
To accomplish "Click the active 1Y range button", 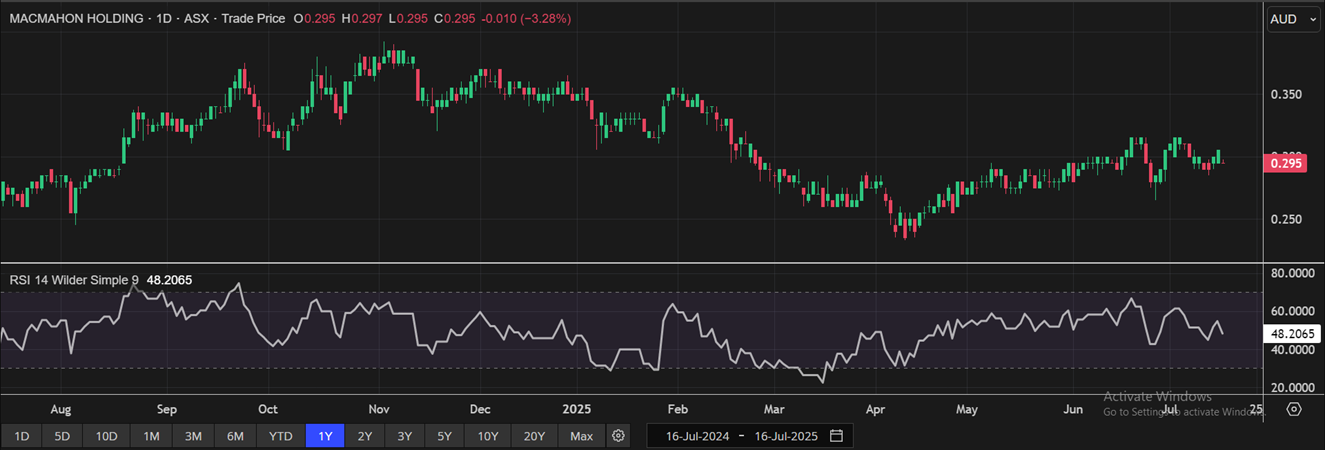I will [x=326, y=436].
